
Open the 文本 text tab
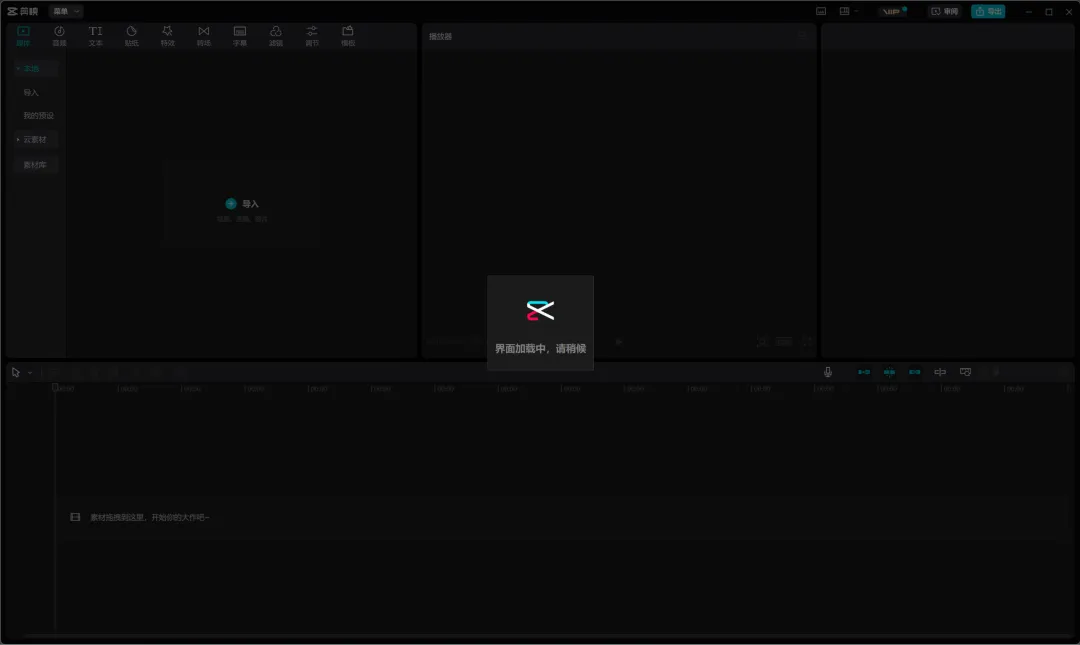(x=96, y=36)
